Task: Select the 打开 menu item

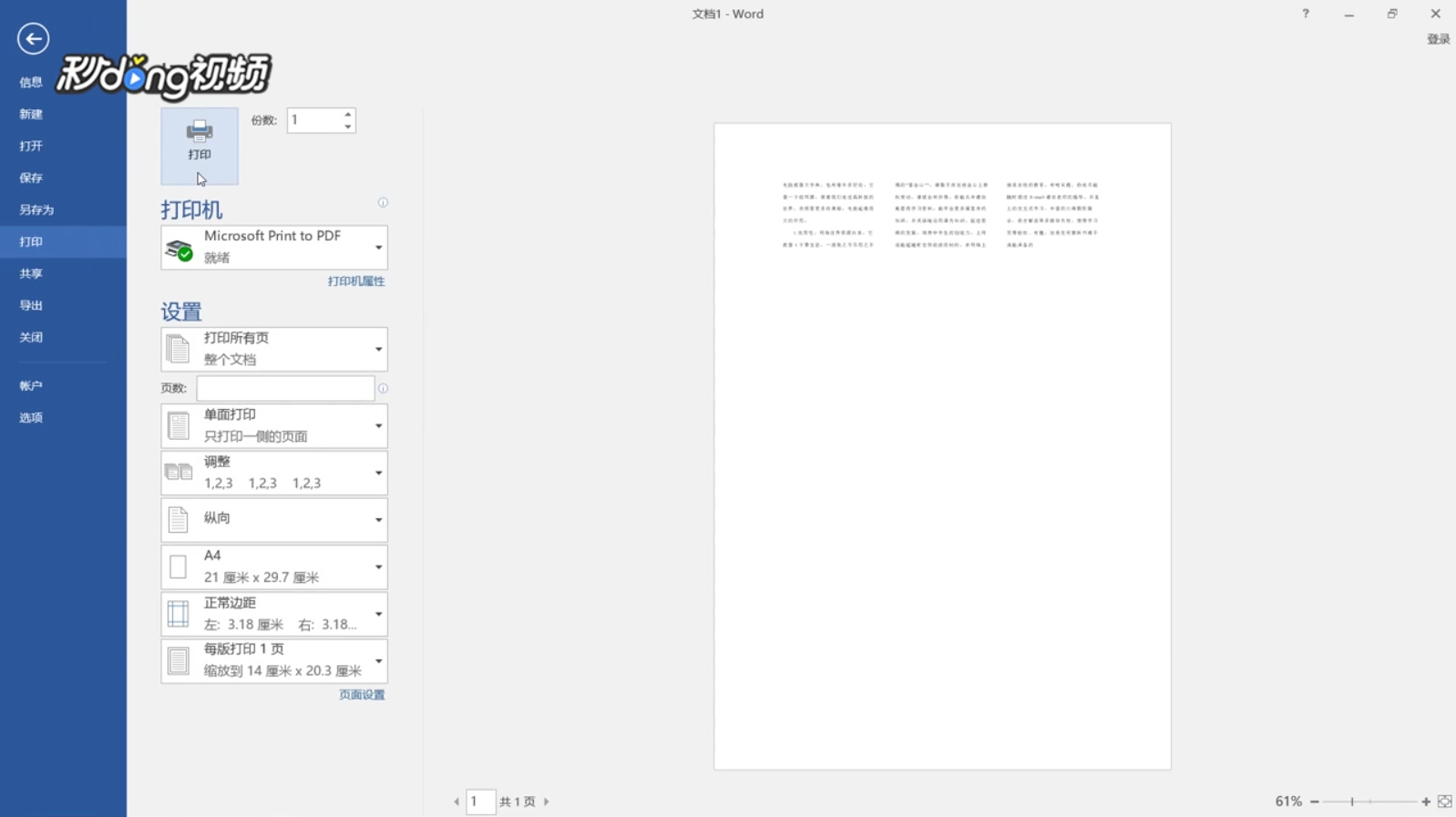Action: [63, 146]
